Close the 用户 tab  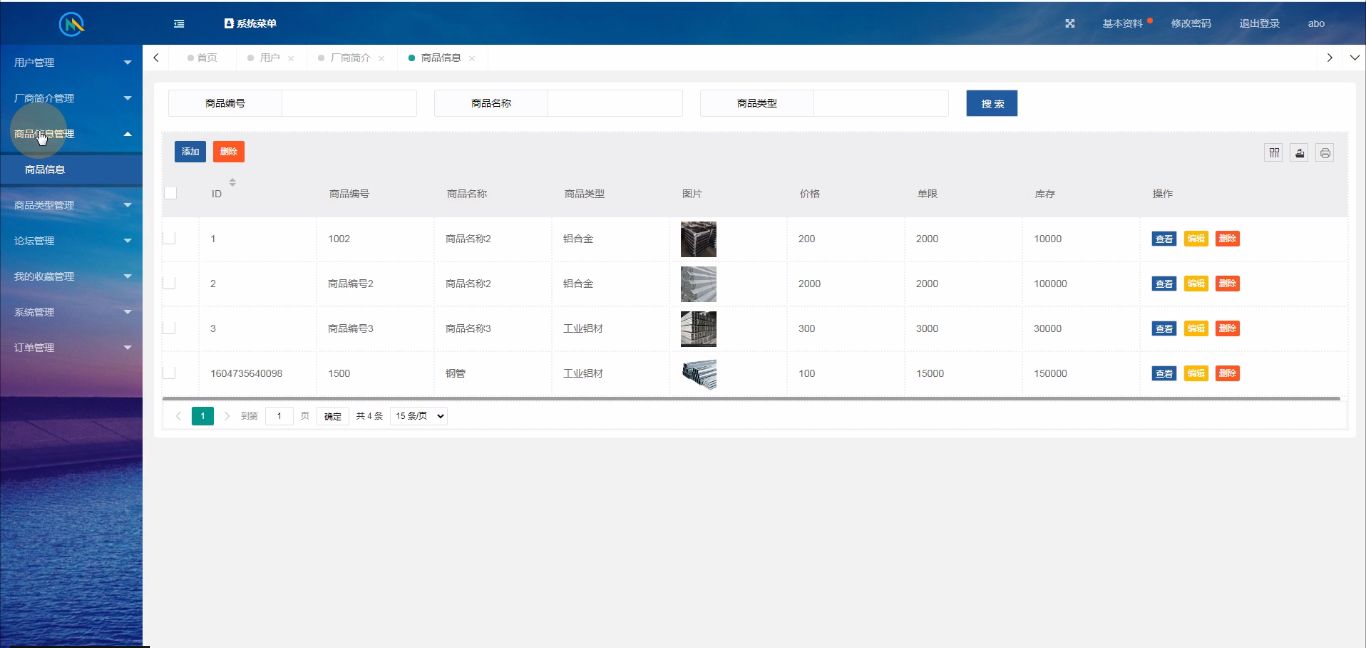(291, 59)
